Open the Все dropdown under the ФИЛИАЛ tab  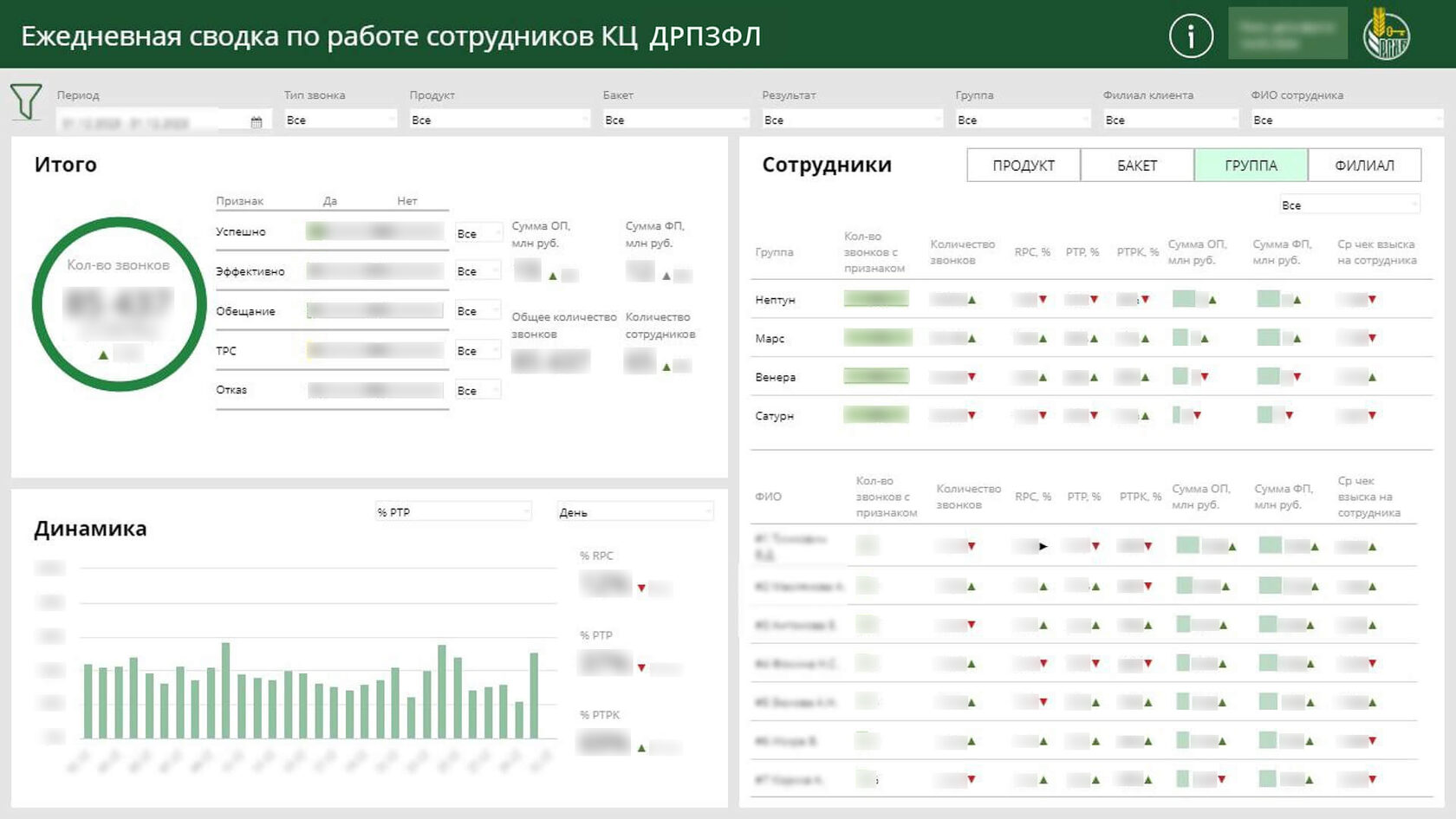click(x=1350, y=205)
